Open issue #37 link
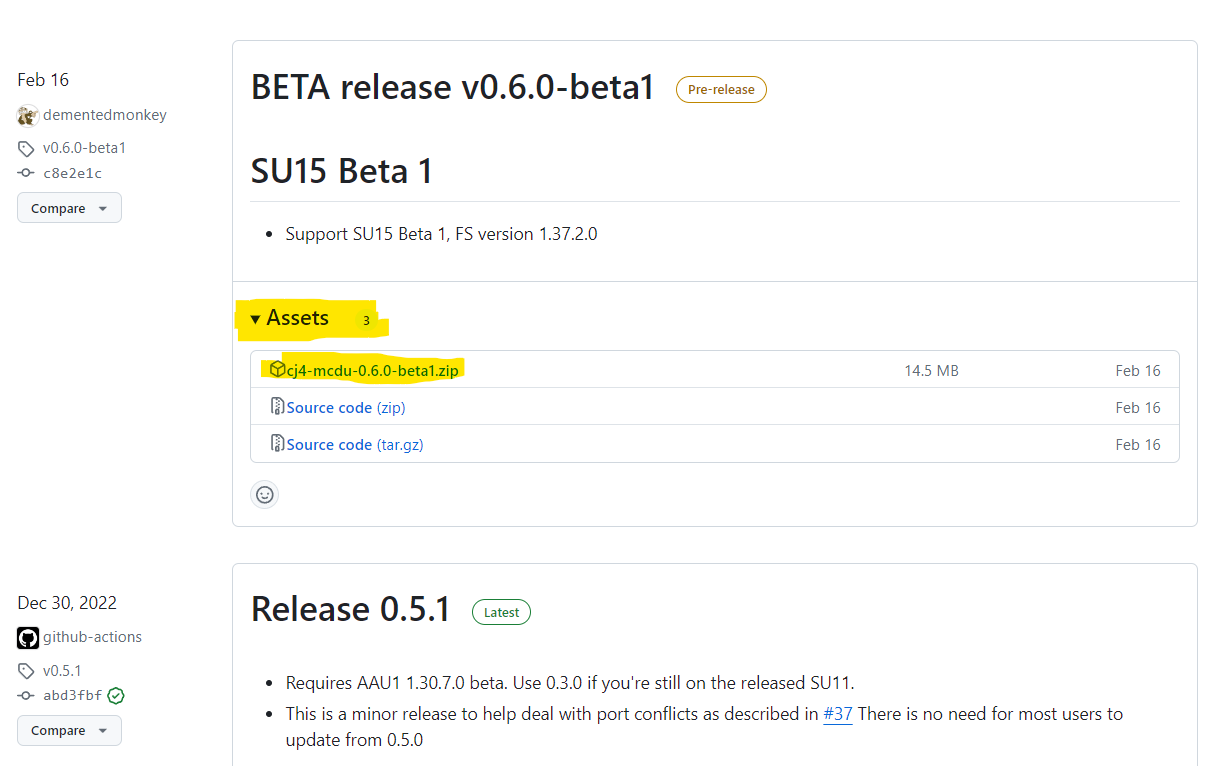Viewport: 1229px width, 766px height. (x=838, y=714)
